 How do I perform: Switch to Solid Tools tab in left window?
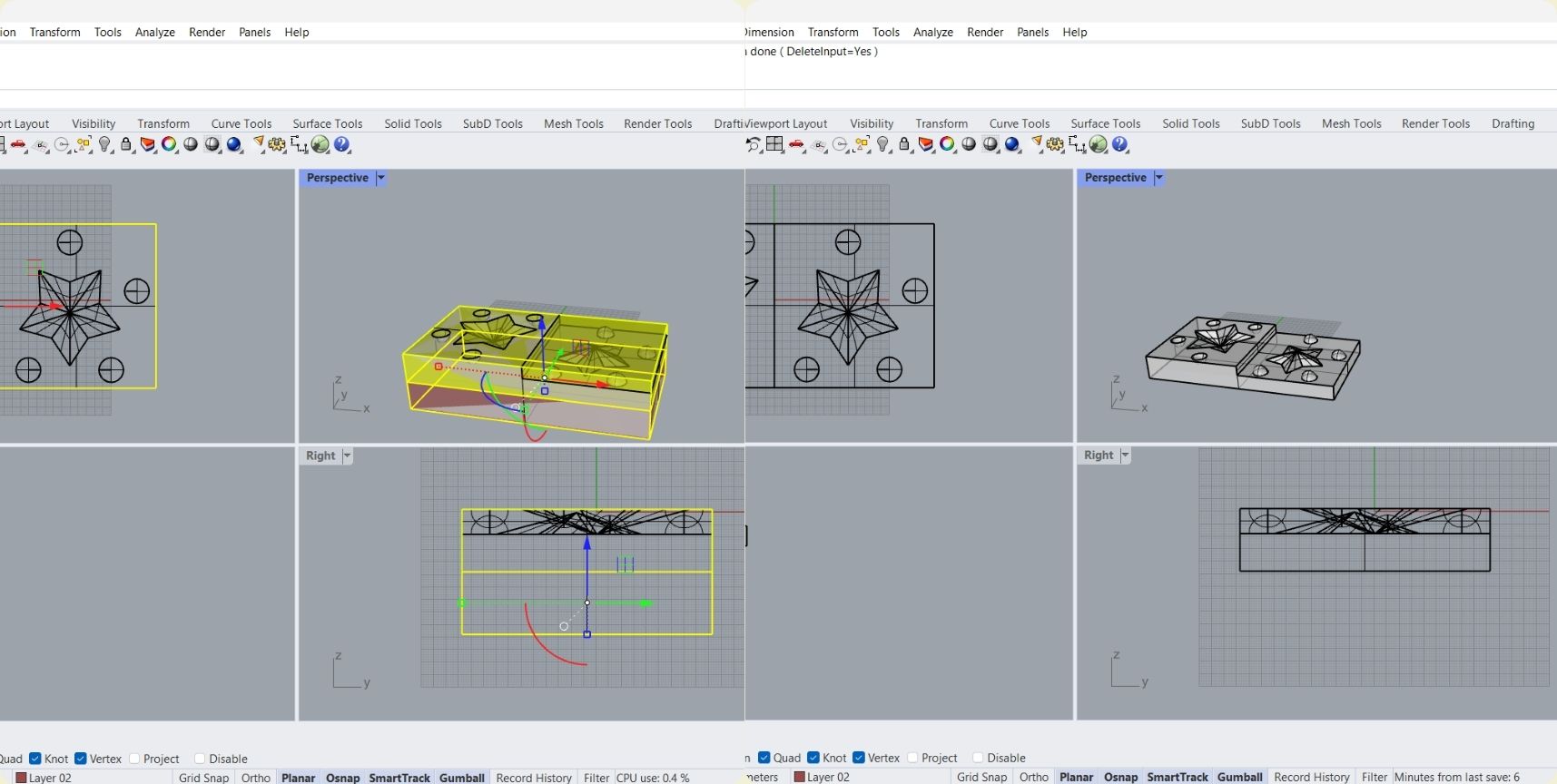[x=413, y=123]
